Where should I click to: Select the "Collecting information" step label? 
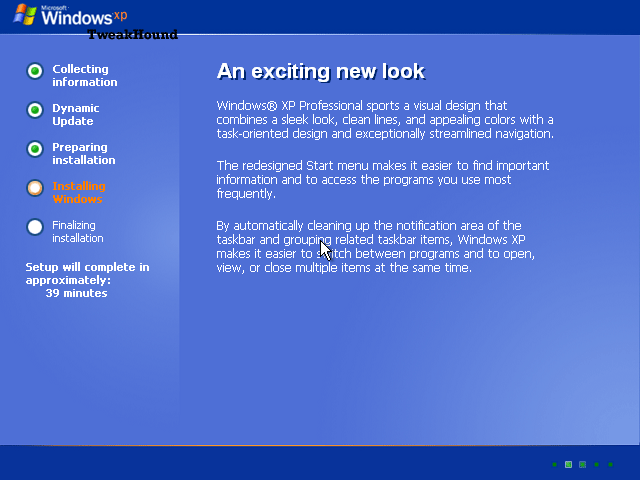(x=84, y=76)
